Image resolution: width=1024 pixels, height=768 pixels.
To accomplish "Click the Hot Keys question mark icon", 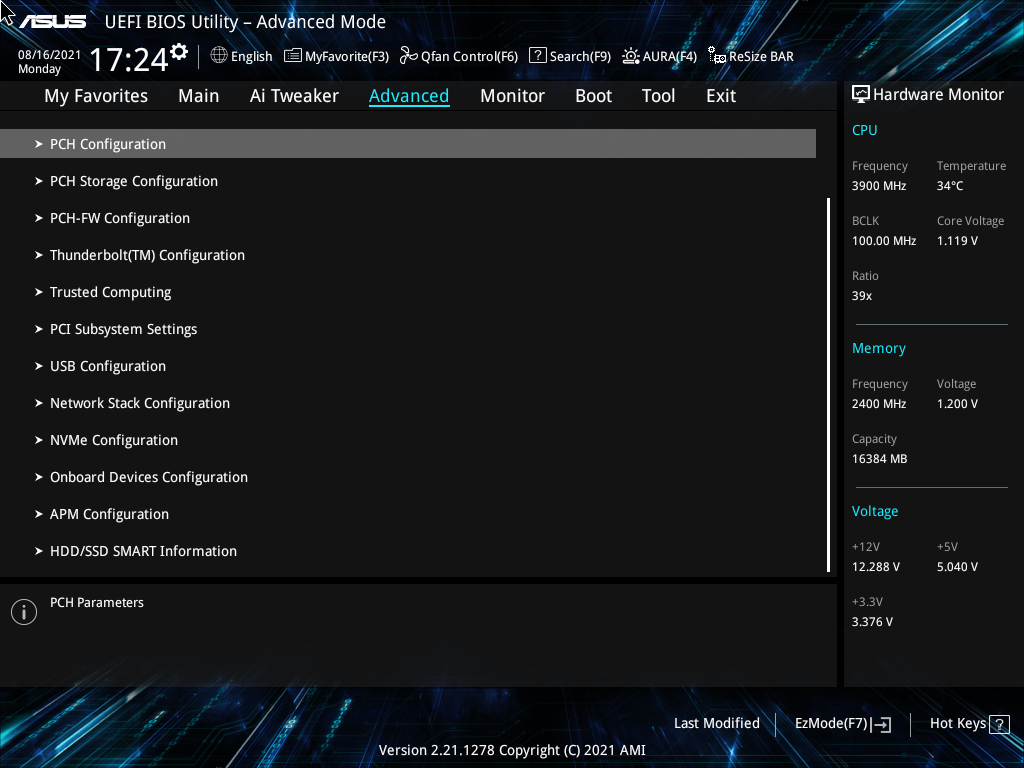I will pos(999,724).
